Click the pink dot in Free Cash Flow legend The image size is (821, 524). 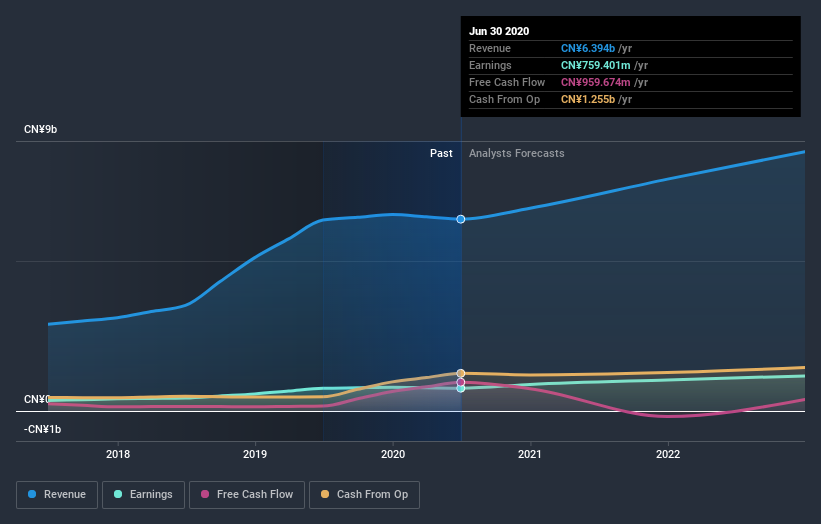[x=205, y=494]
